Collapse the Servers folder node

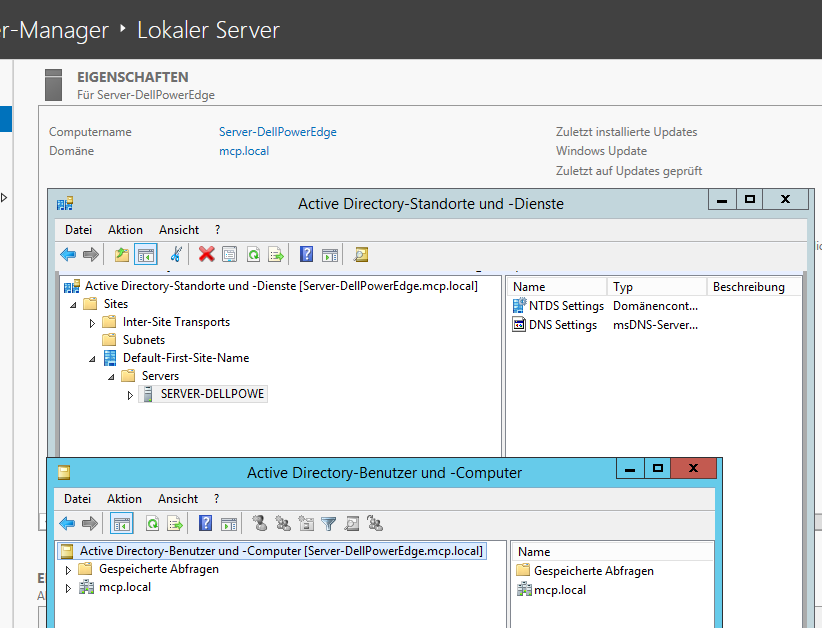tap(111, 377)
